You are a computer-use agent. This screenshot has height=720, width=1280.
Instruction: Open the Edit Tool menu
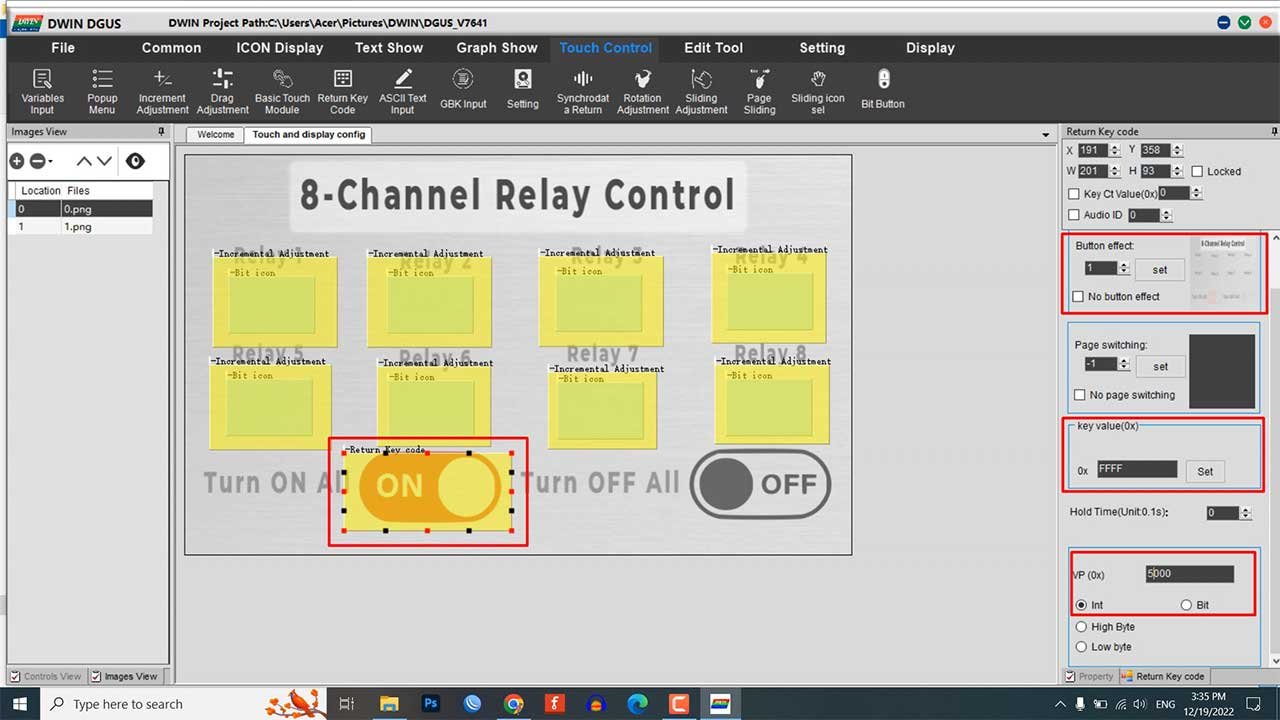(x=713, y=48)
